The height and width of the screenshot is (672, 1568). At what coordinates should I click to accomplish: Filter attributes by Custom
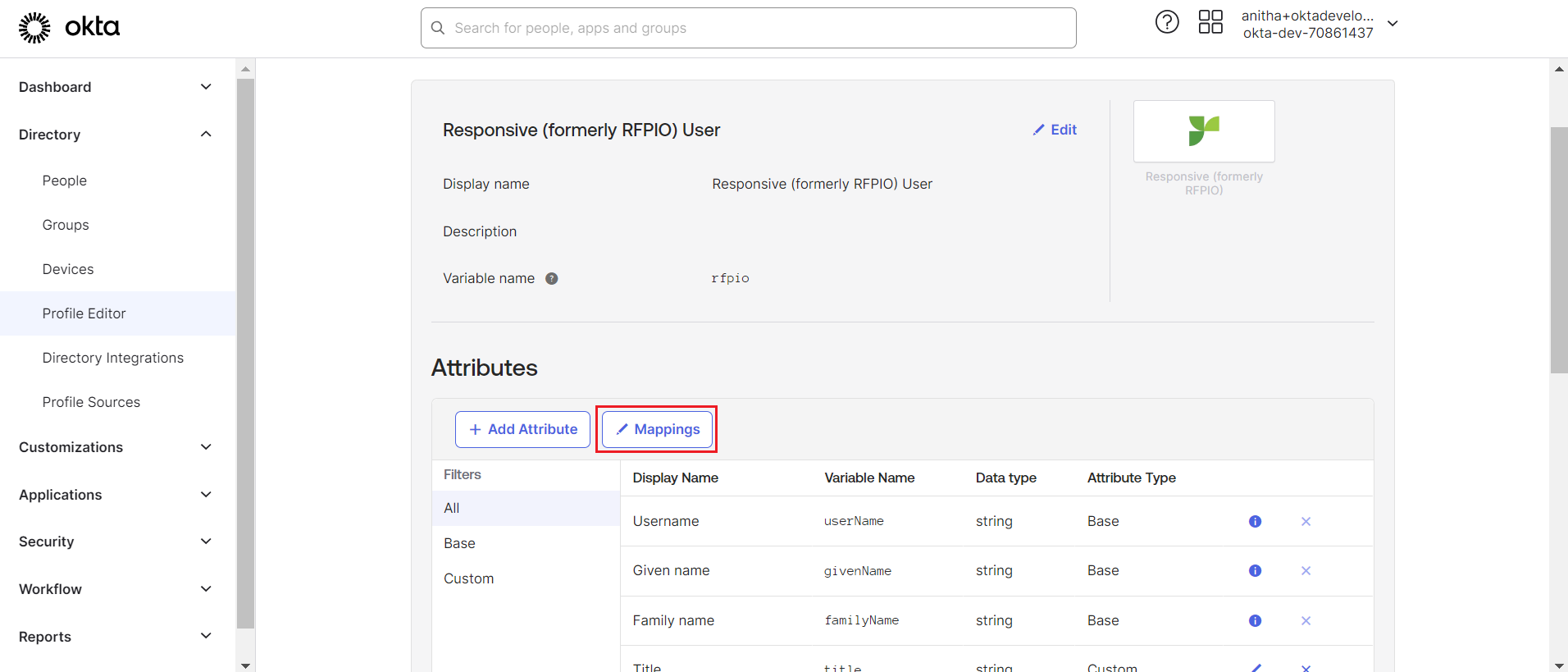click(x=526, y=578)
